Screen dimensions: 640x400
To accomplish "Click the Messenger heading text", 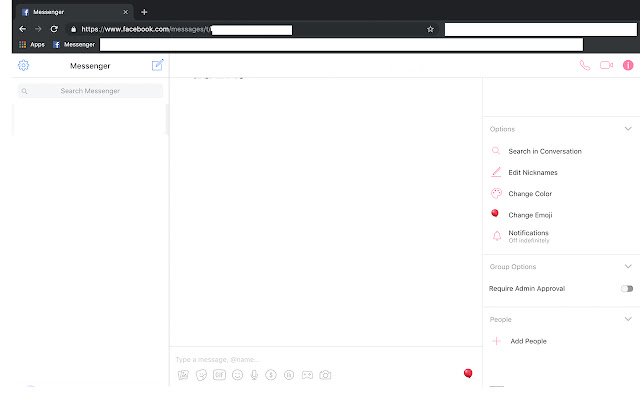I will click(x=90, y=66).
